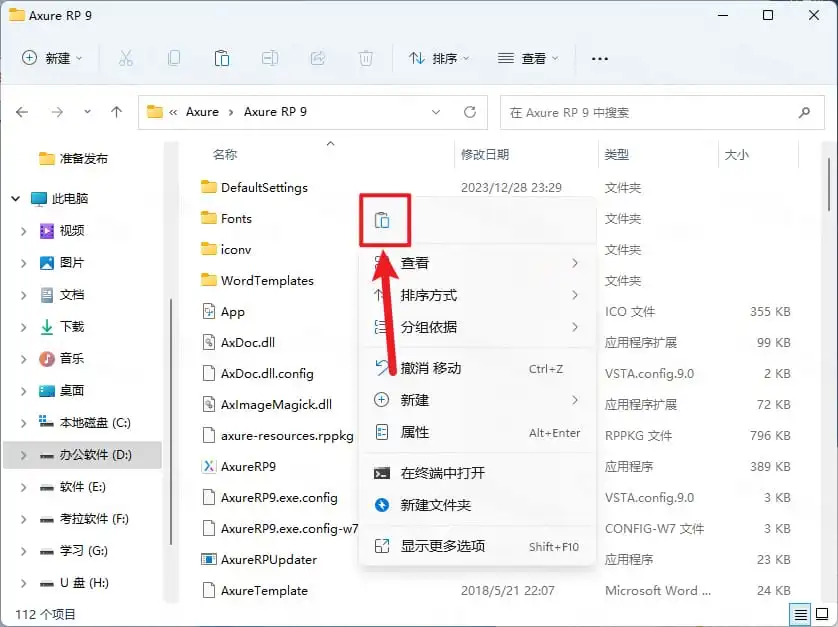
Task: Refresh the current folder view
Action: pos(470,112)
